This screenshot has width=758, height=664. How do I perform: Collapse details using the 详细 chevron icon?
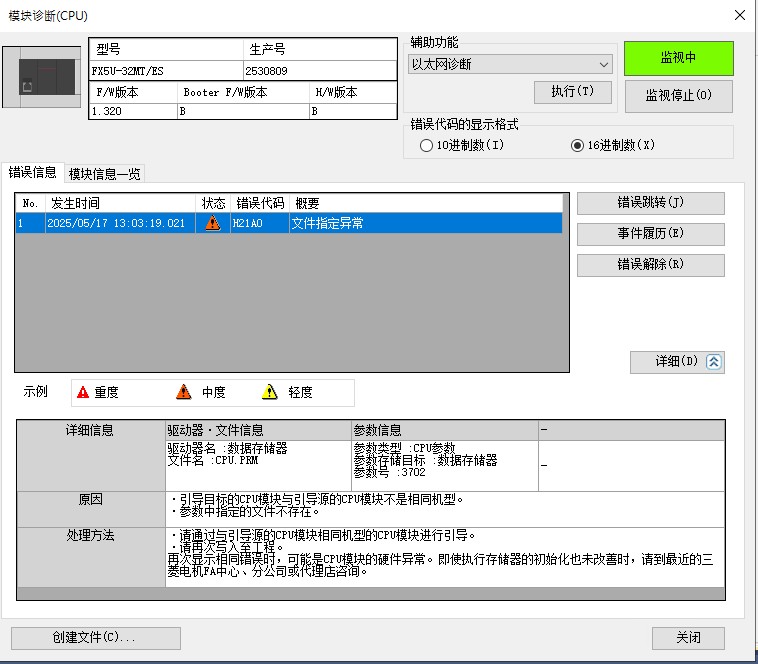click(x=714, y=362)
